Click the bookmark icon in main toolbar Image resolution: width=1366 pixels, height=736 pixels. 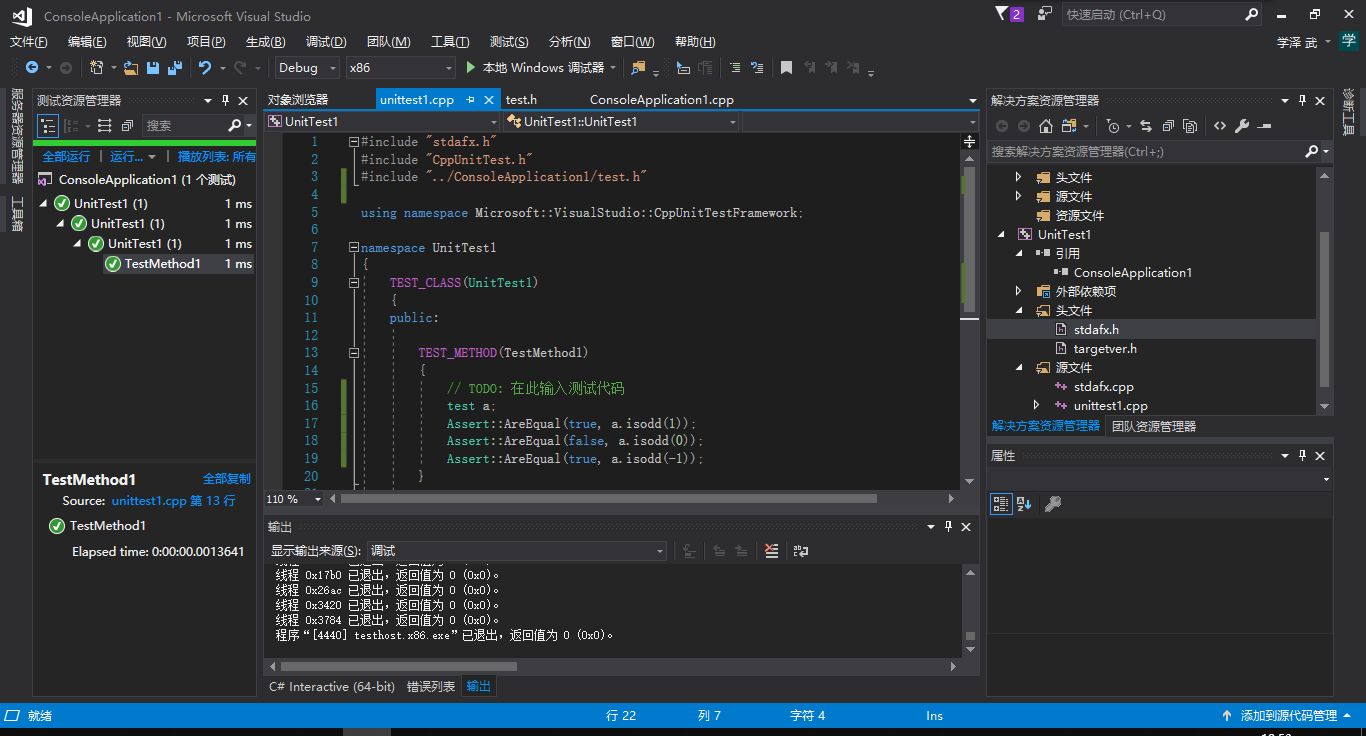click(787, 68)
